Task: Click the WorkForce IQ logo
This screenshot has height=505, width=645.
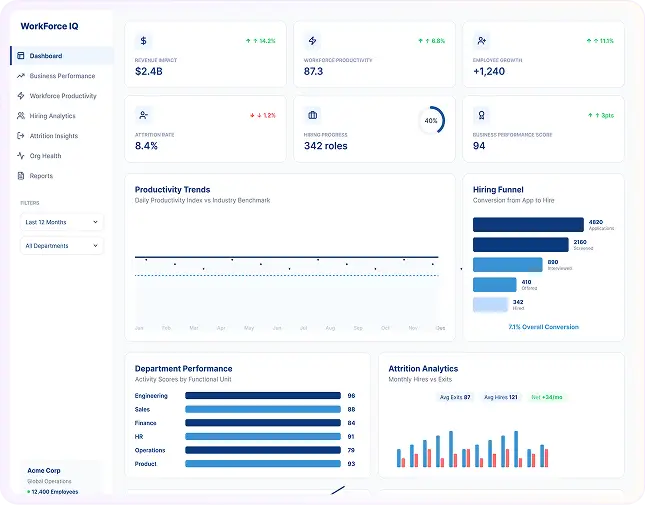Action: 49,26
